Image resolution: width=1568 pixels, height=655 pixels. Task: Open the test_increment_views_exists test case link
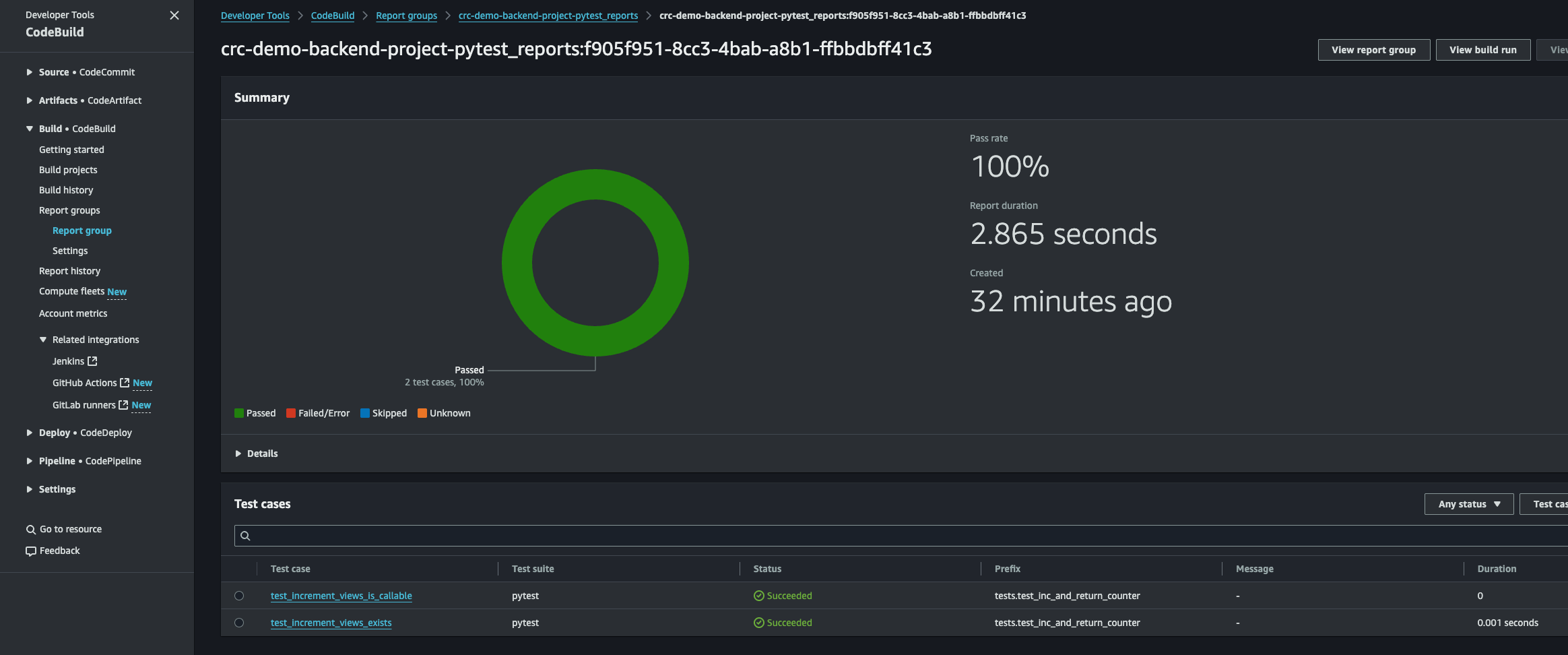330,623
